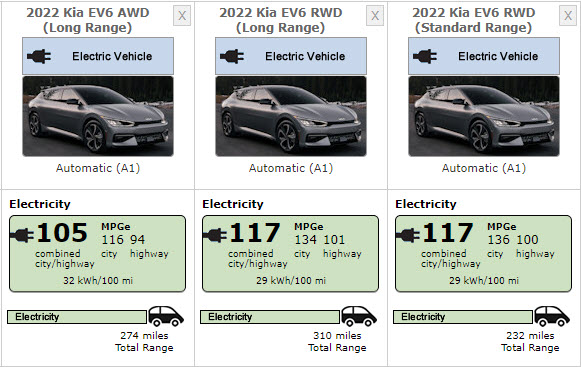The height and width of the screenshot is (367, 581).
Task: Click the Electricity range bar for 310 miles
Action: coord(270,317)
